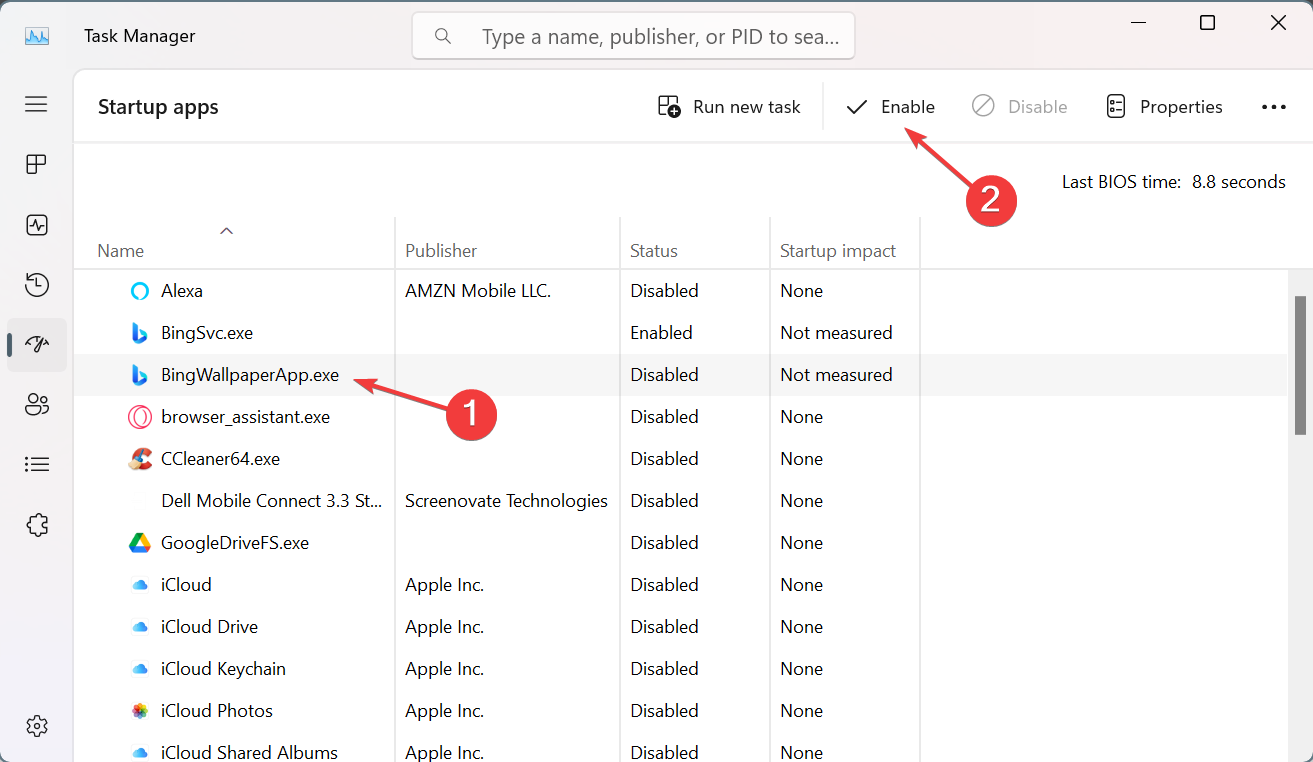This screenshot has width=1313, height=762.
Task: Open the Users page icon
Action: click(36, 405)
